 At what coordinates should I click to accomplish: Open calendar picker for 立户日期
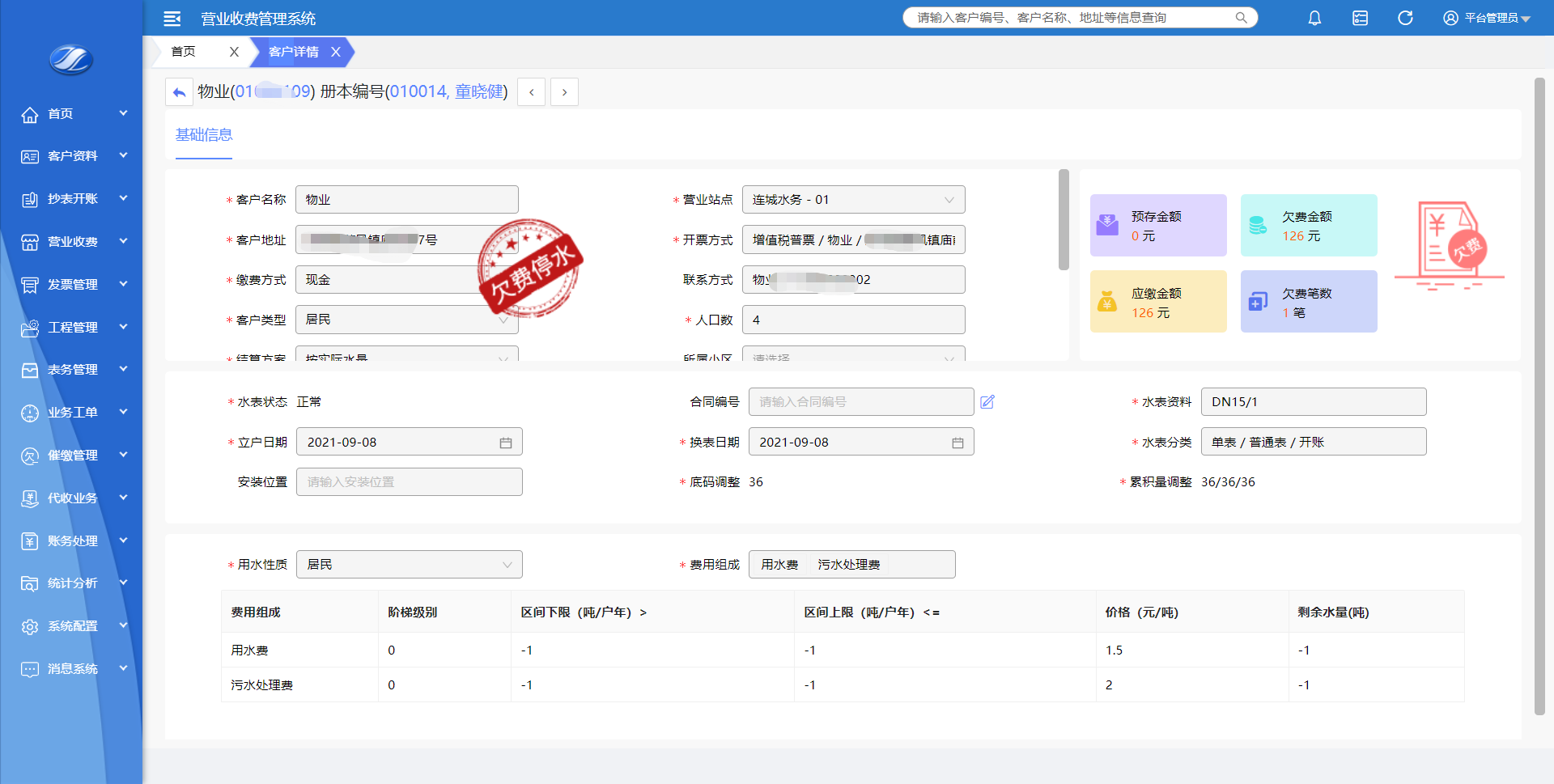(x=506, y=443)
